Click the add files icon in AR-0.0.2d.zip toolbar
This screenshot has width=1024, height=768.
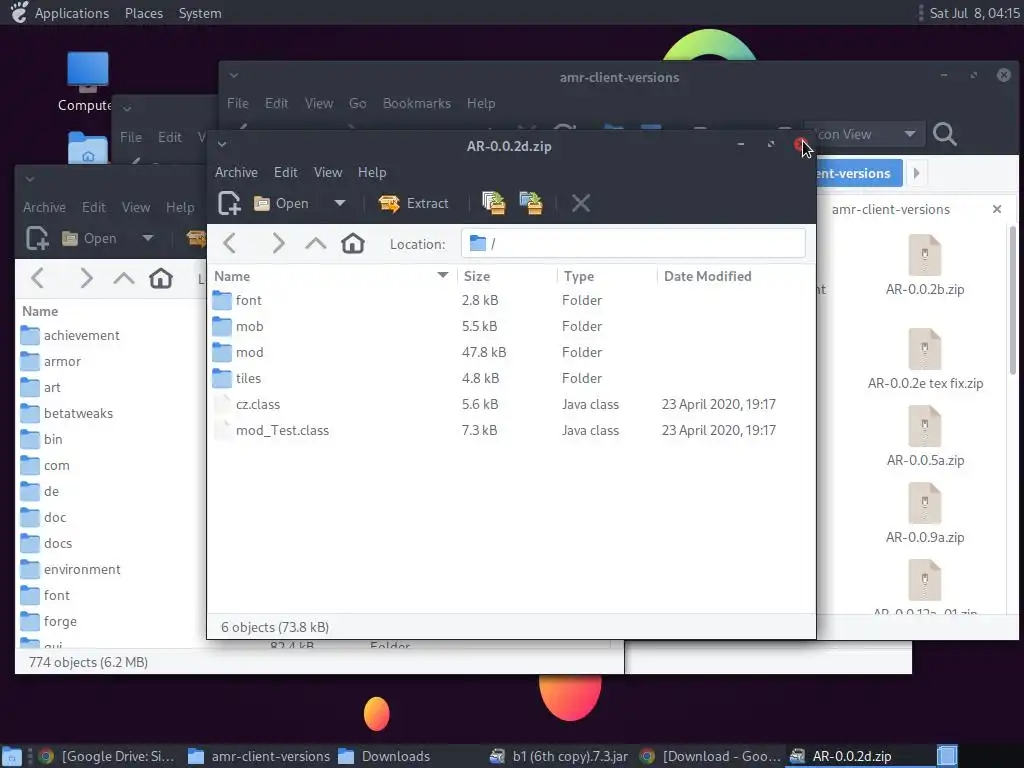[x=494, y=203]
